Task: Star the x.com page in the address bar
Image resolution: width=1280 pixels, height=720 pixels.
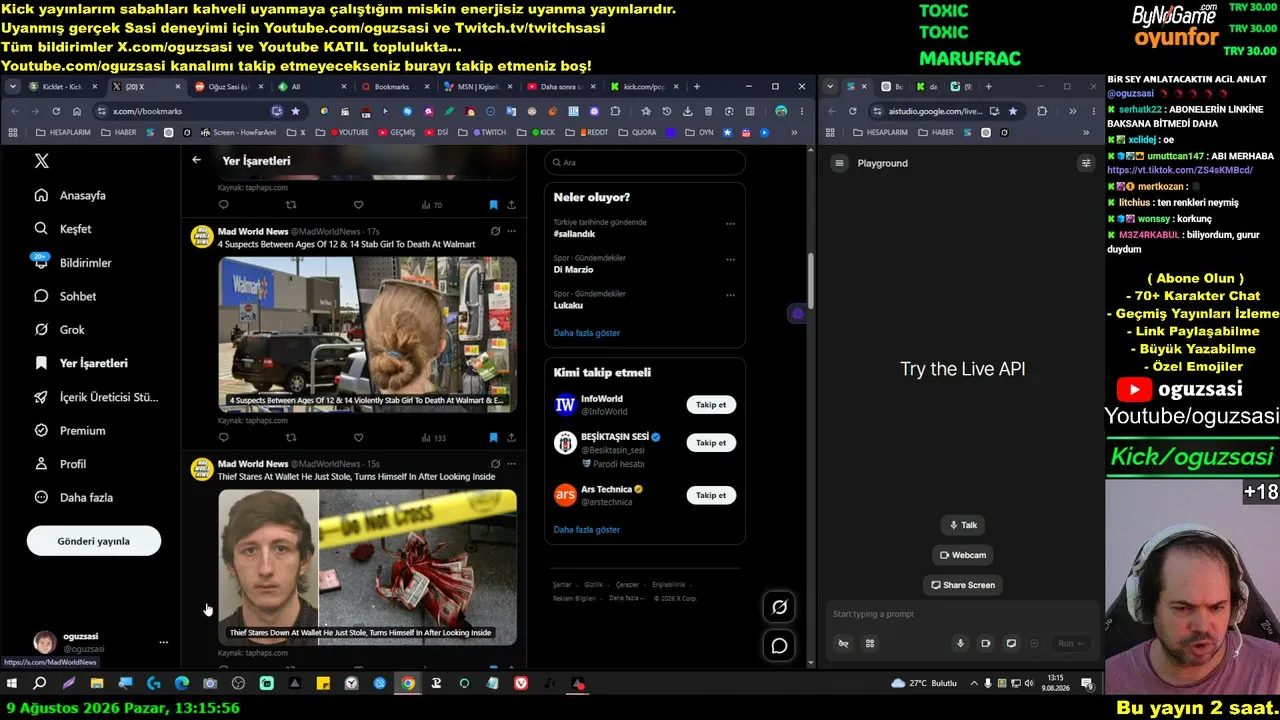Action: coord(295,111)
